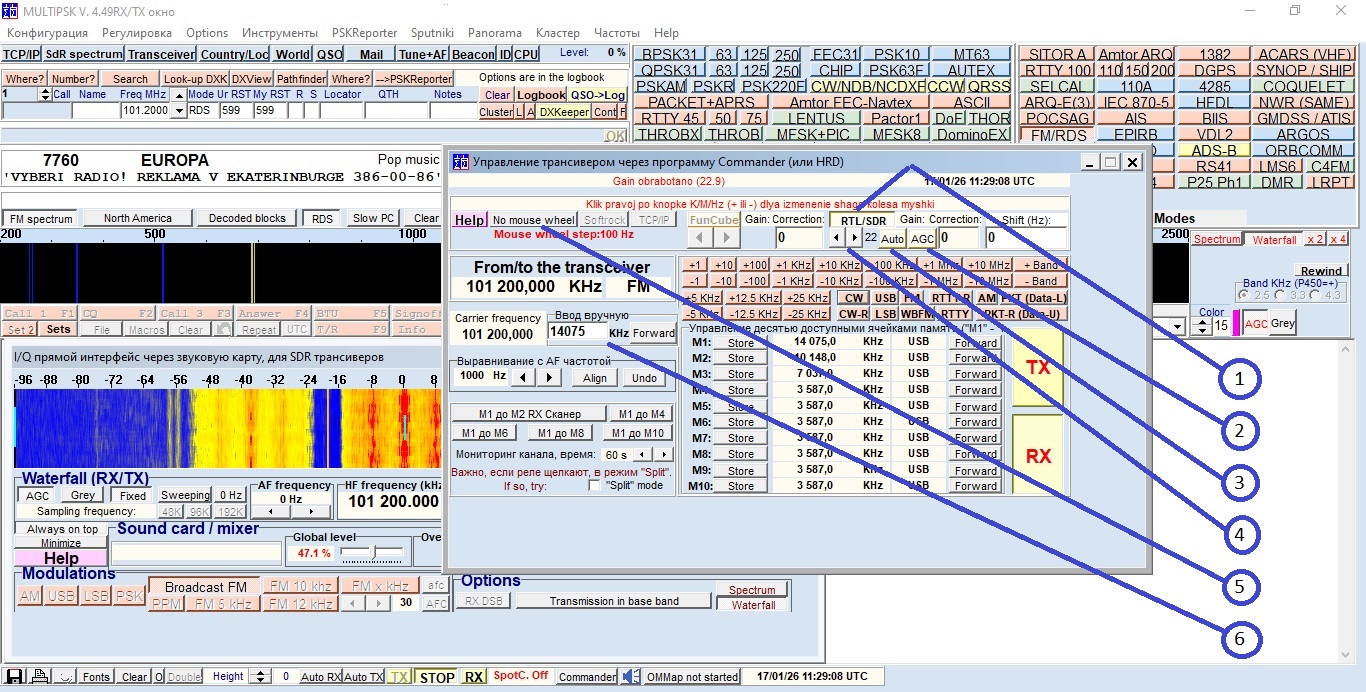Click the Height up stepper arrow in bottom bar

[258, 674]
